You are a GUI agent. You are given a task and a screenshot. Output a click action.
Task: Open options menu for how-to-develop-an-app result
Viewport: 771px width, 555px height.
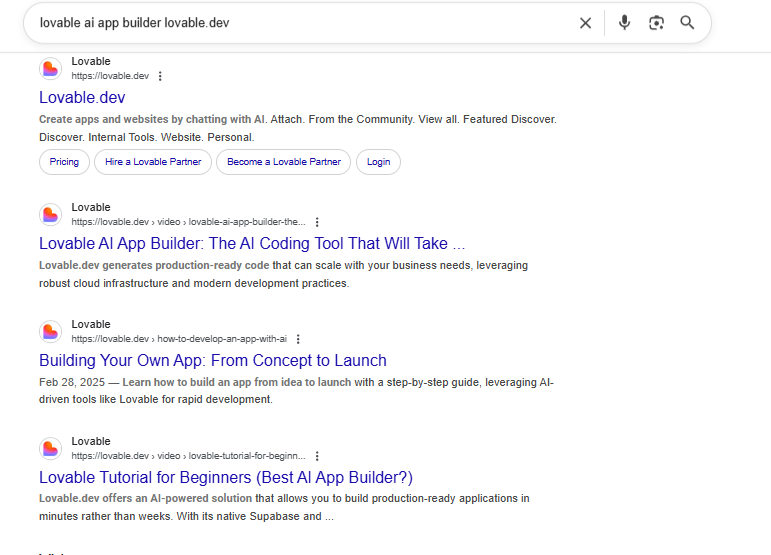(x=298, y=339)
